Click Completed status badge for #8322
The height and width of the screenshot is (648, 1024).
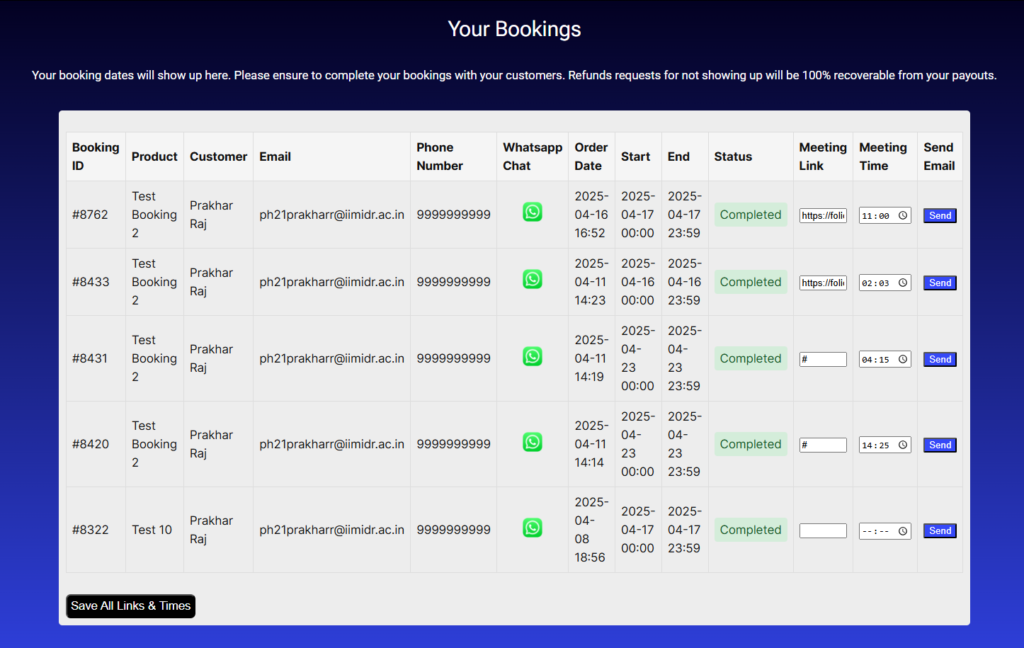[750, 530]
